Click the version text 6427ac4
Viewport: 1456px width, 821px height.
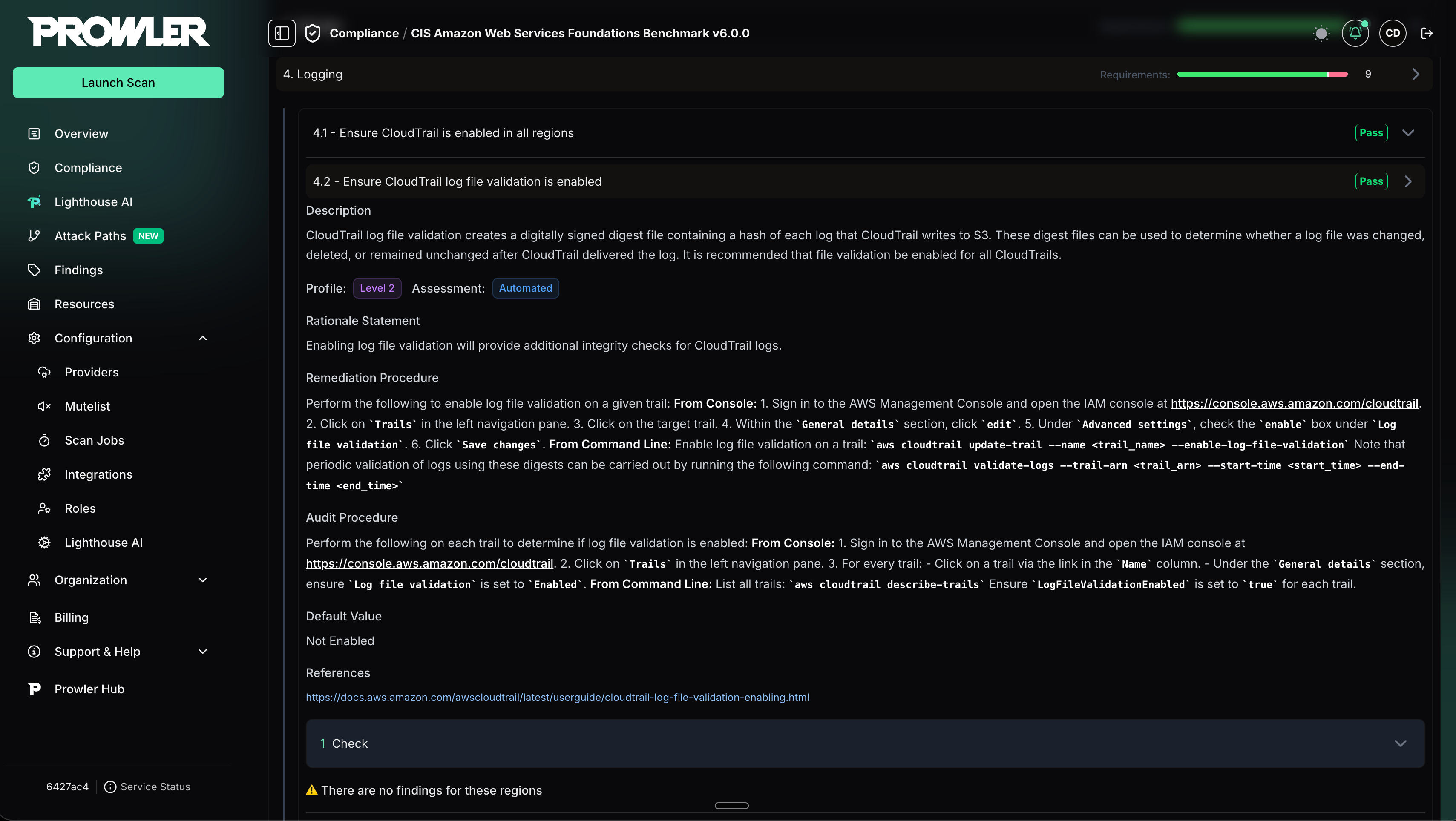67,787
